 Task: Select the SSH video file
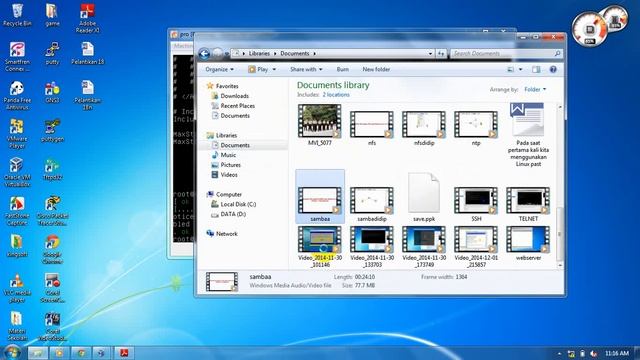[476, 204]
